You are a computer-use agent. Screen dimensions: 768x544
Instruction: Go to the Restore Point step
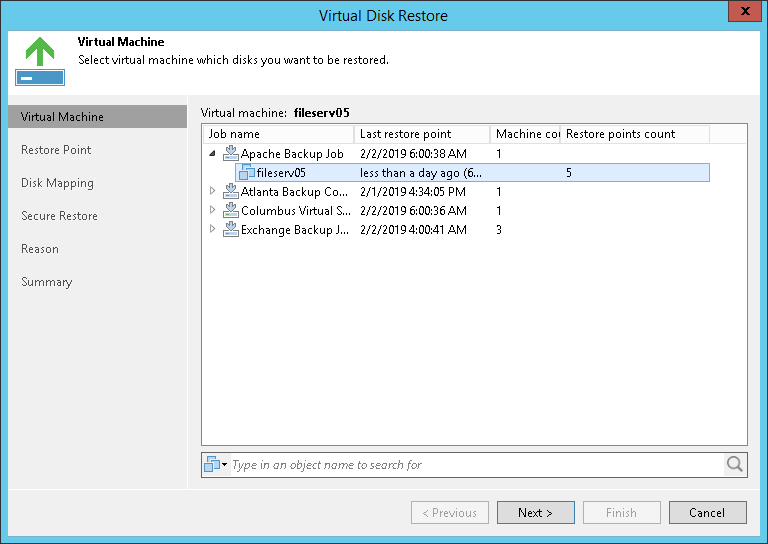pos(56,150)
